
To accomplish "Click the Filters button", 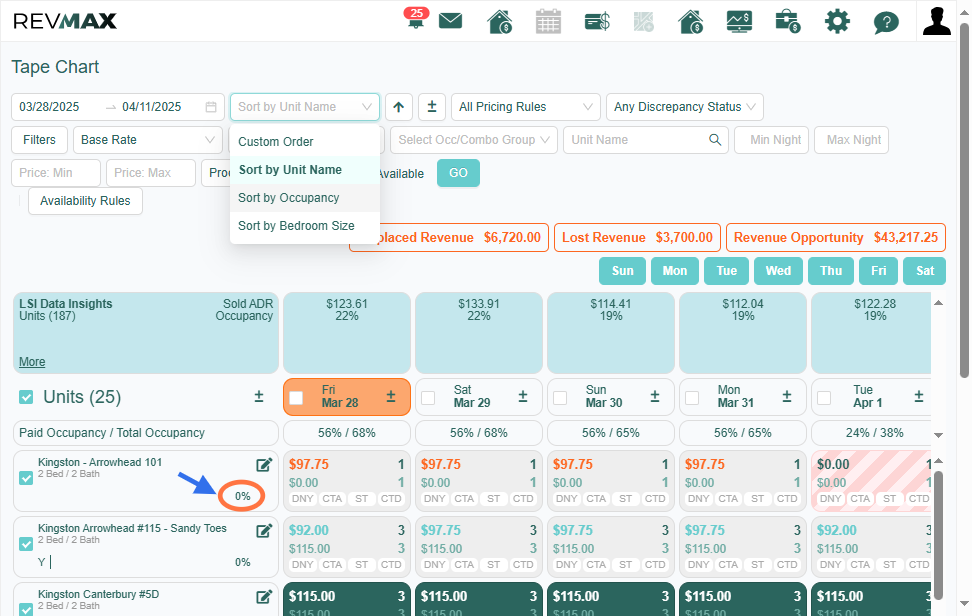I will tap(39, 140).
